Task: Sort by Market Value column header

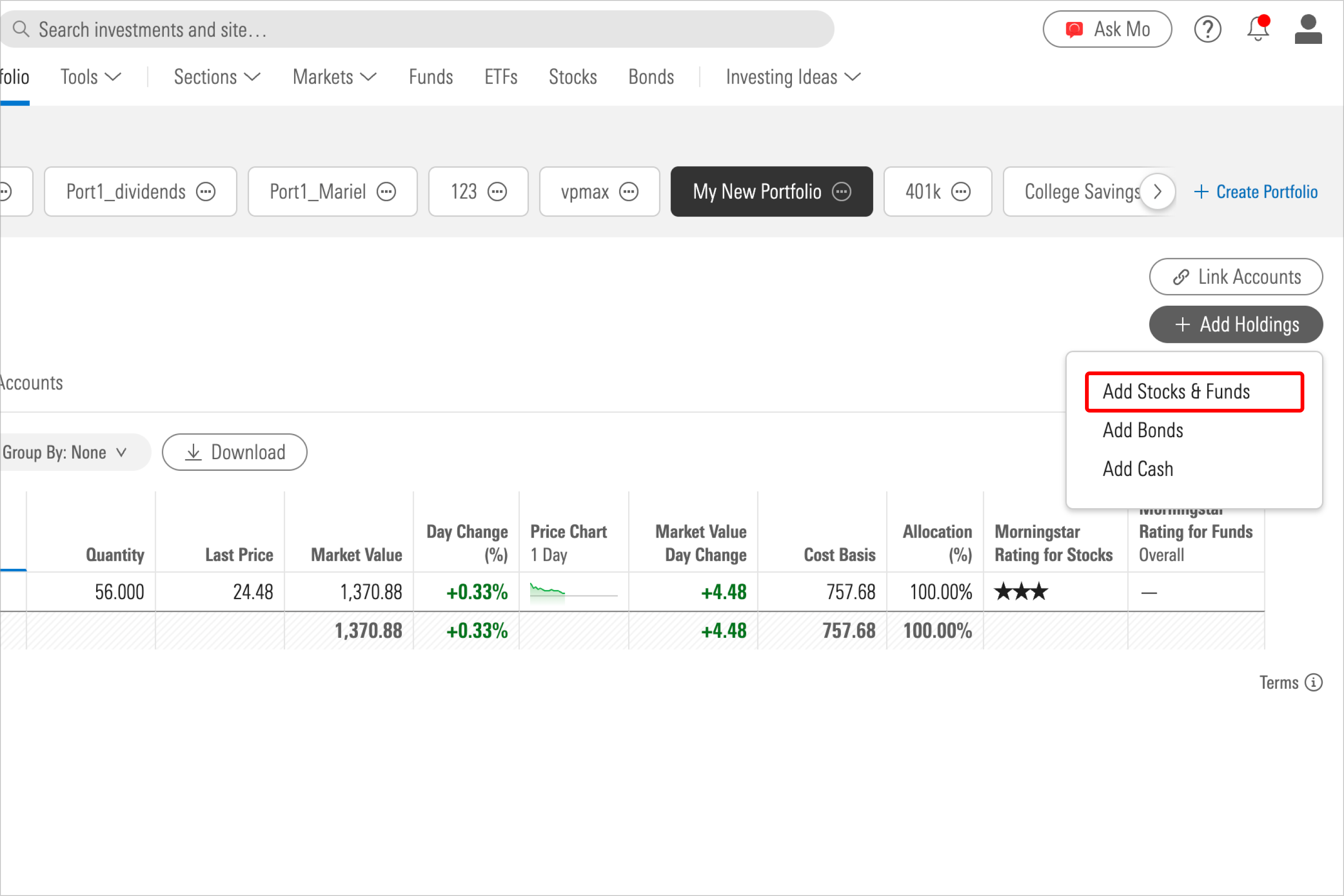Action: pyautogui.click(x=356, y=554)
